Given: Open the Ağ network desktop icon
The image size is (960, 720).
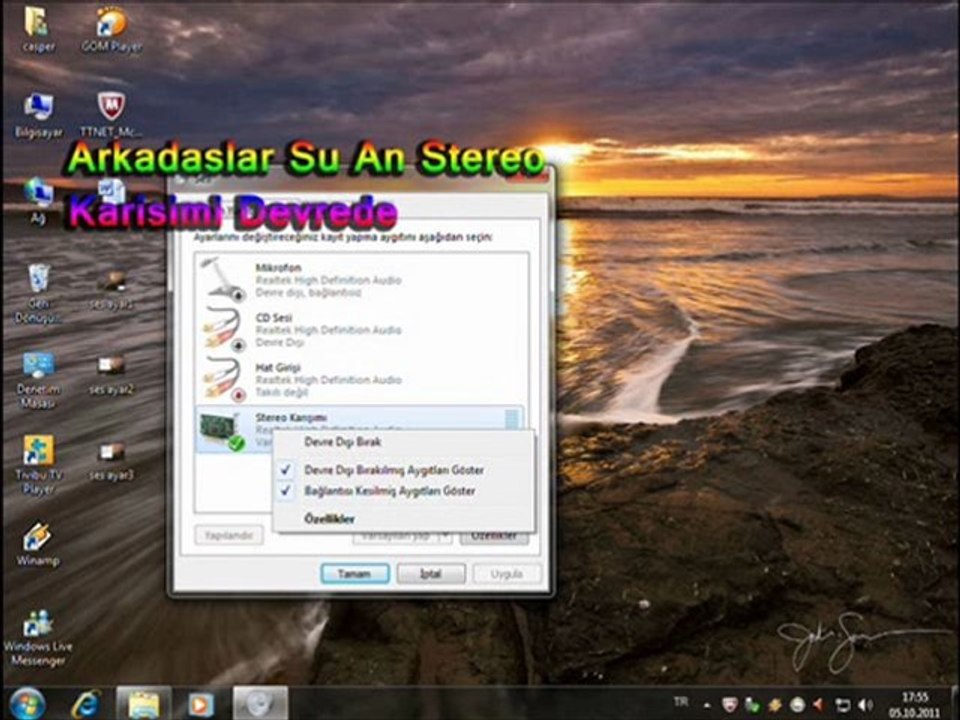Looking at the screenshot, I should click(38, 200).
